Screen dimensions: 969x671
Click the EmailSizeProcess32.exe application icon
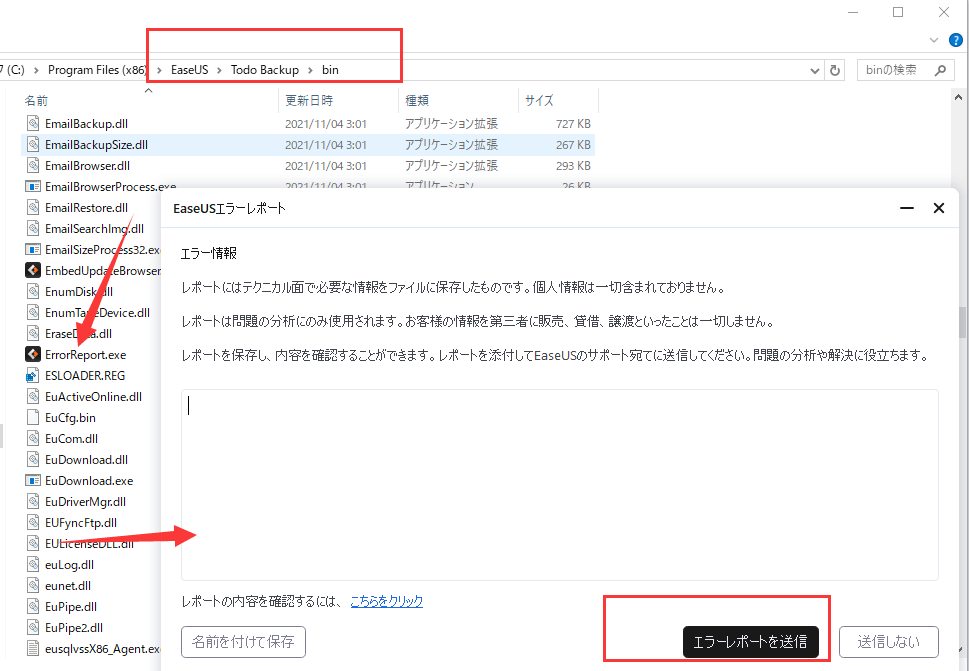(33, 250)
